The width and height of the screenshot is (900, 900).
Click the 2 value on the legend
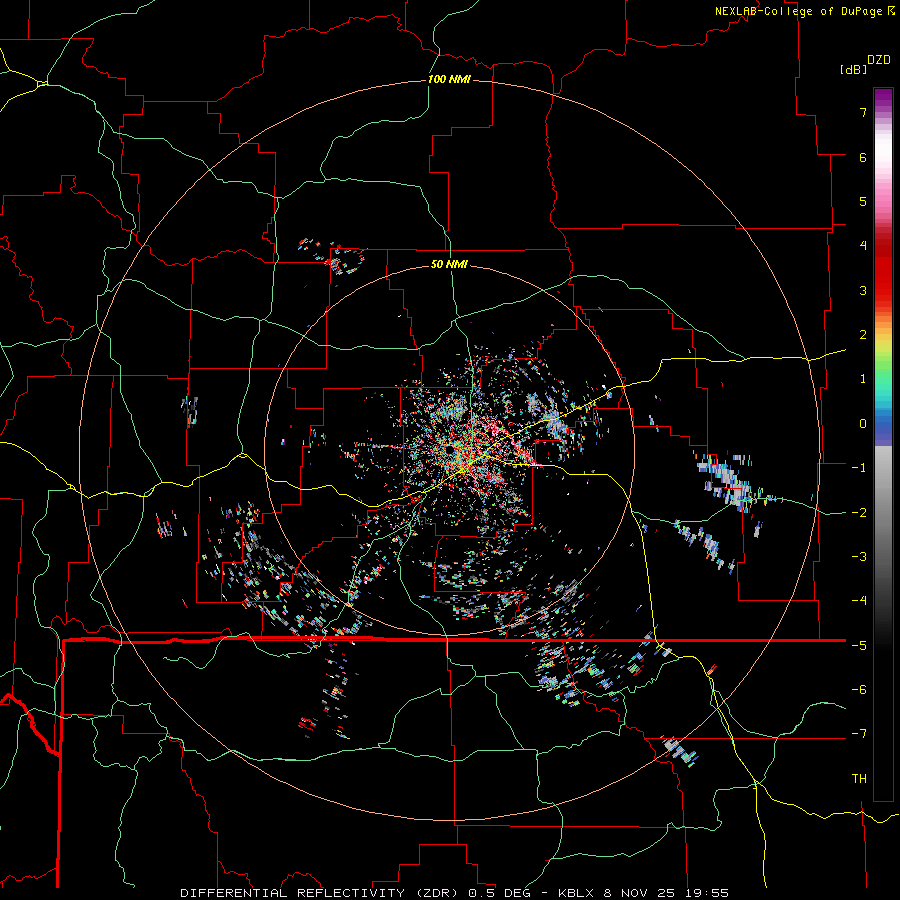click(863, 335)
